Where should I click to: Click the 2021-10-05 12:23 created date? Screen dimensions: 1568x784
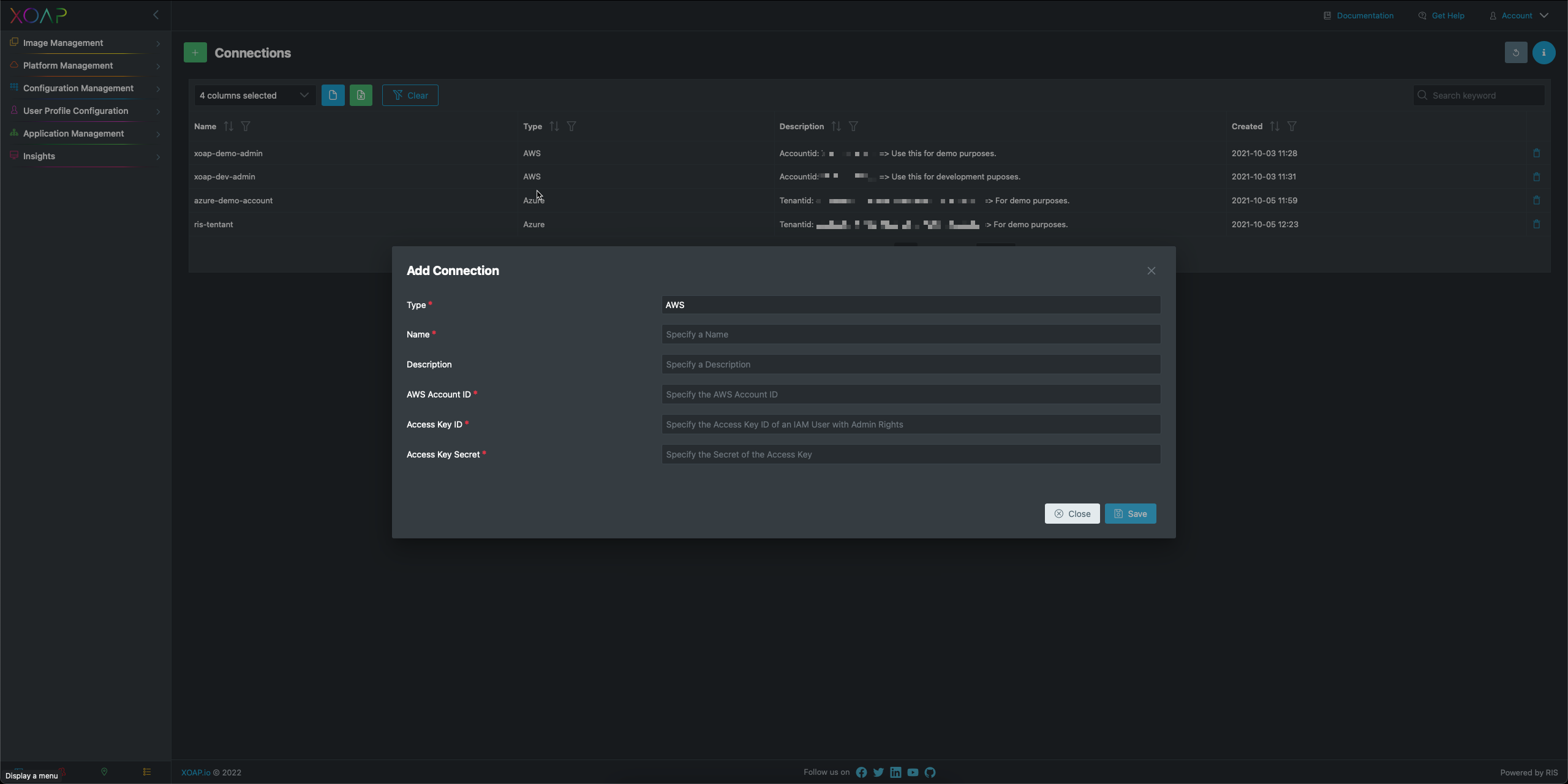pos(1265,224)
